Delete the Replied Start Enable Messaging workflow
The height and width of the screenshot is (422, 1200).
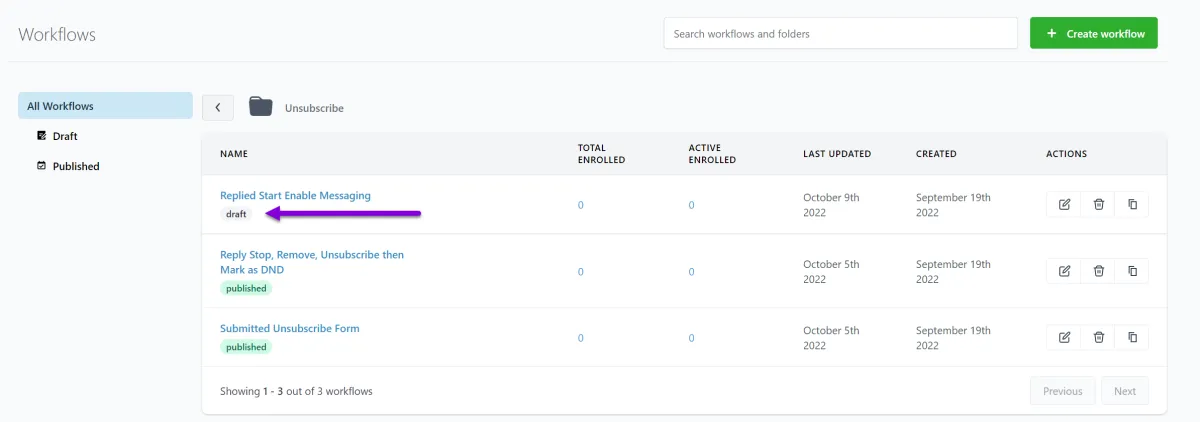[1098, 204]
